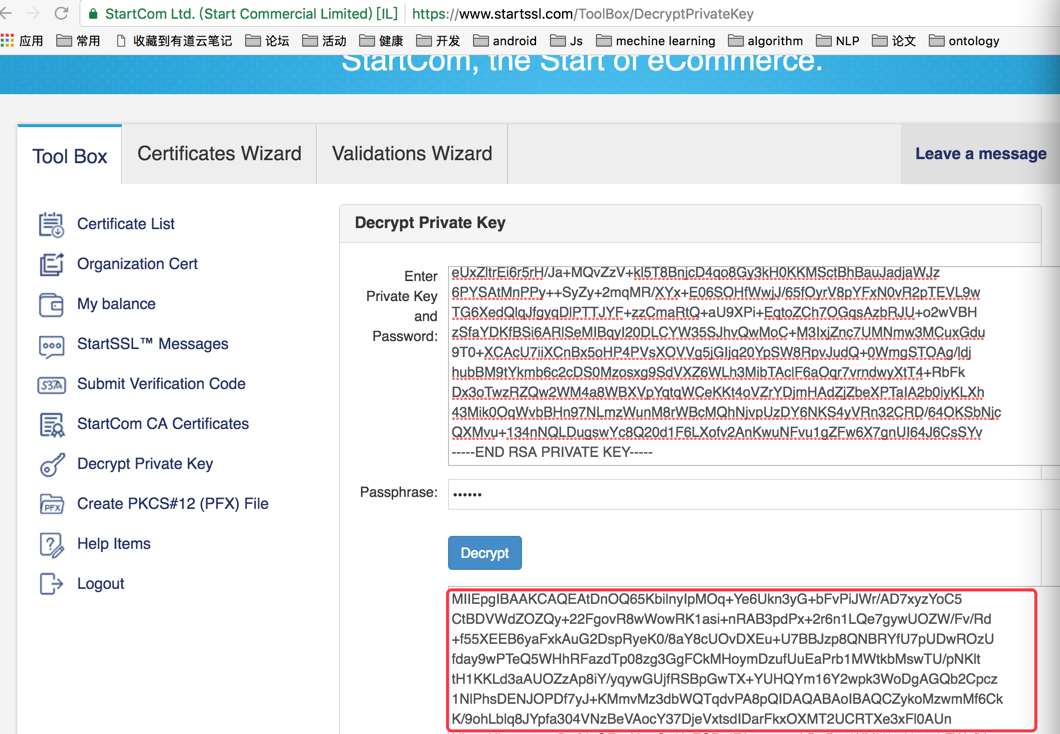Click inside the encrypted private key textarea

(754, 366)
